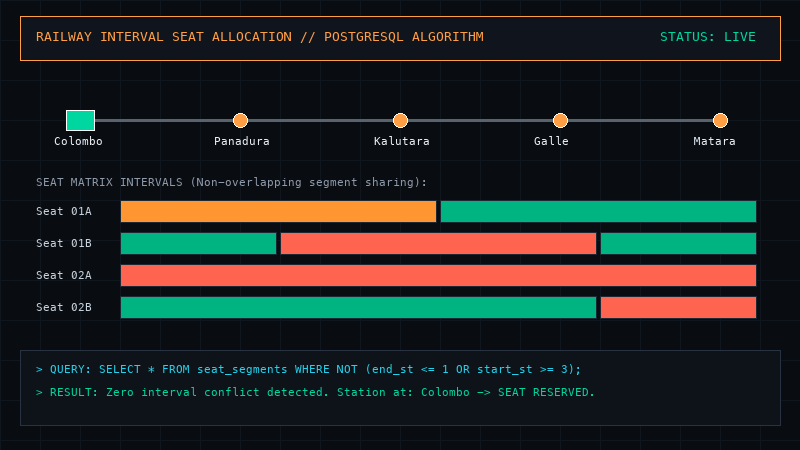The height and width of the screenshot is (450, 800).
Task: Click the QUERY SELECT statement line
Action: [x=308, y=369]
